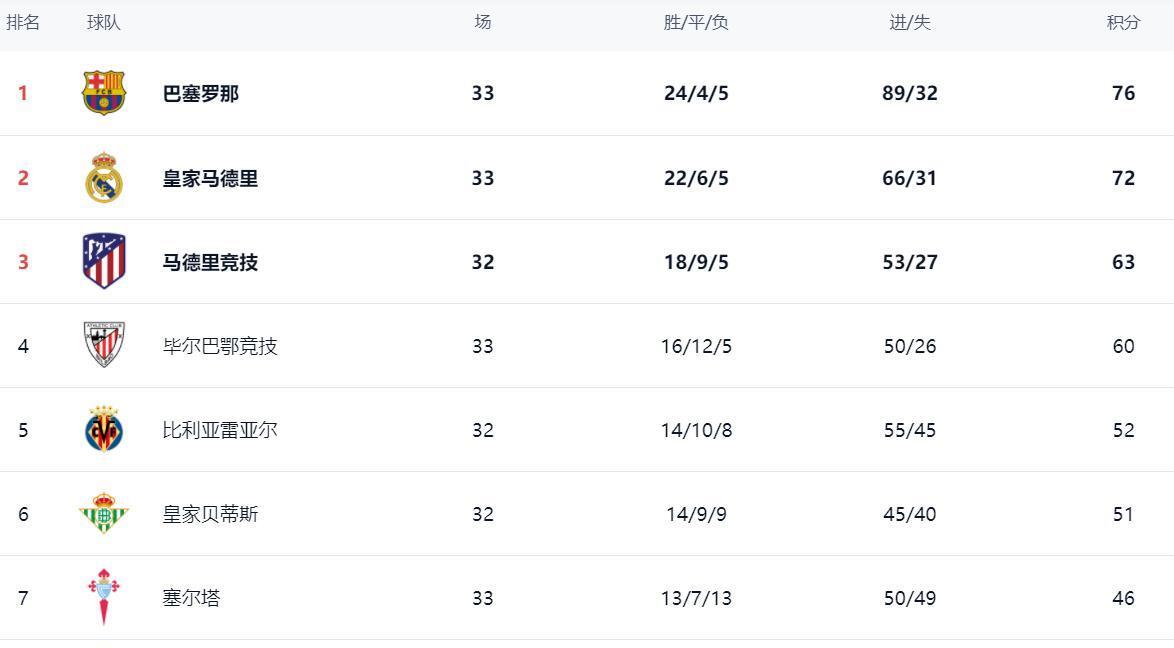Click the Celta Vigo crest icon
The width and height of the screenshot is (1174, 648).
tap(104, 596)
